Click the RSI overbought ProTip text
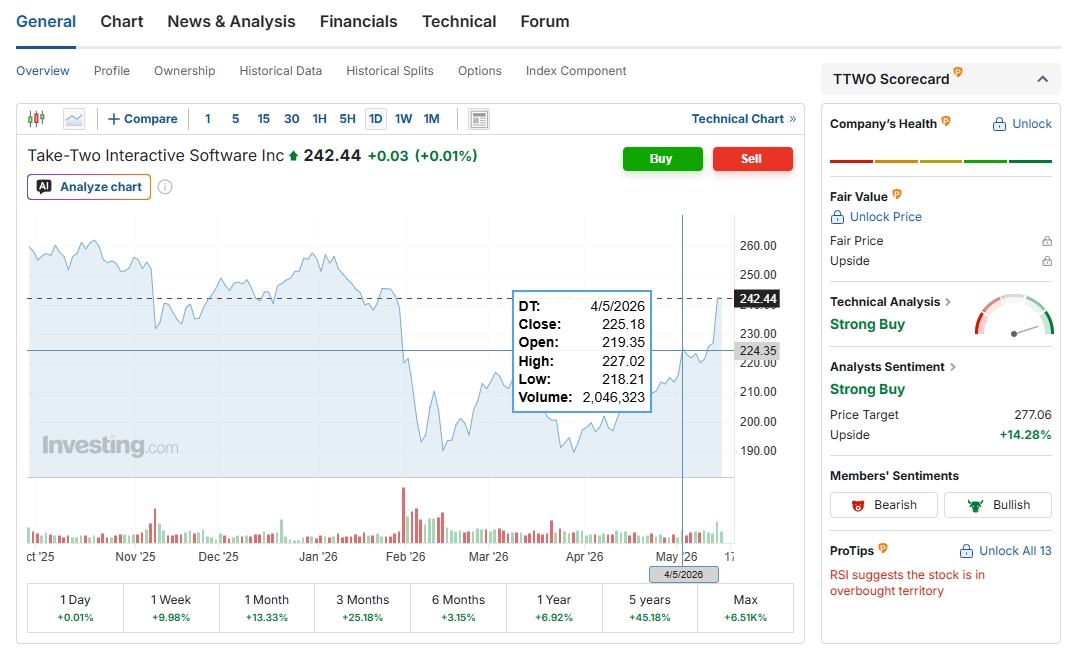 click(908, 583)
